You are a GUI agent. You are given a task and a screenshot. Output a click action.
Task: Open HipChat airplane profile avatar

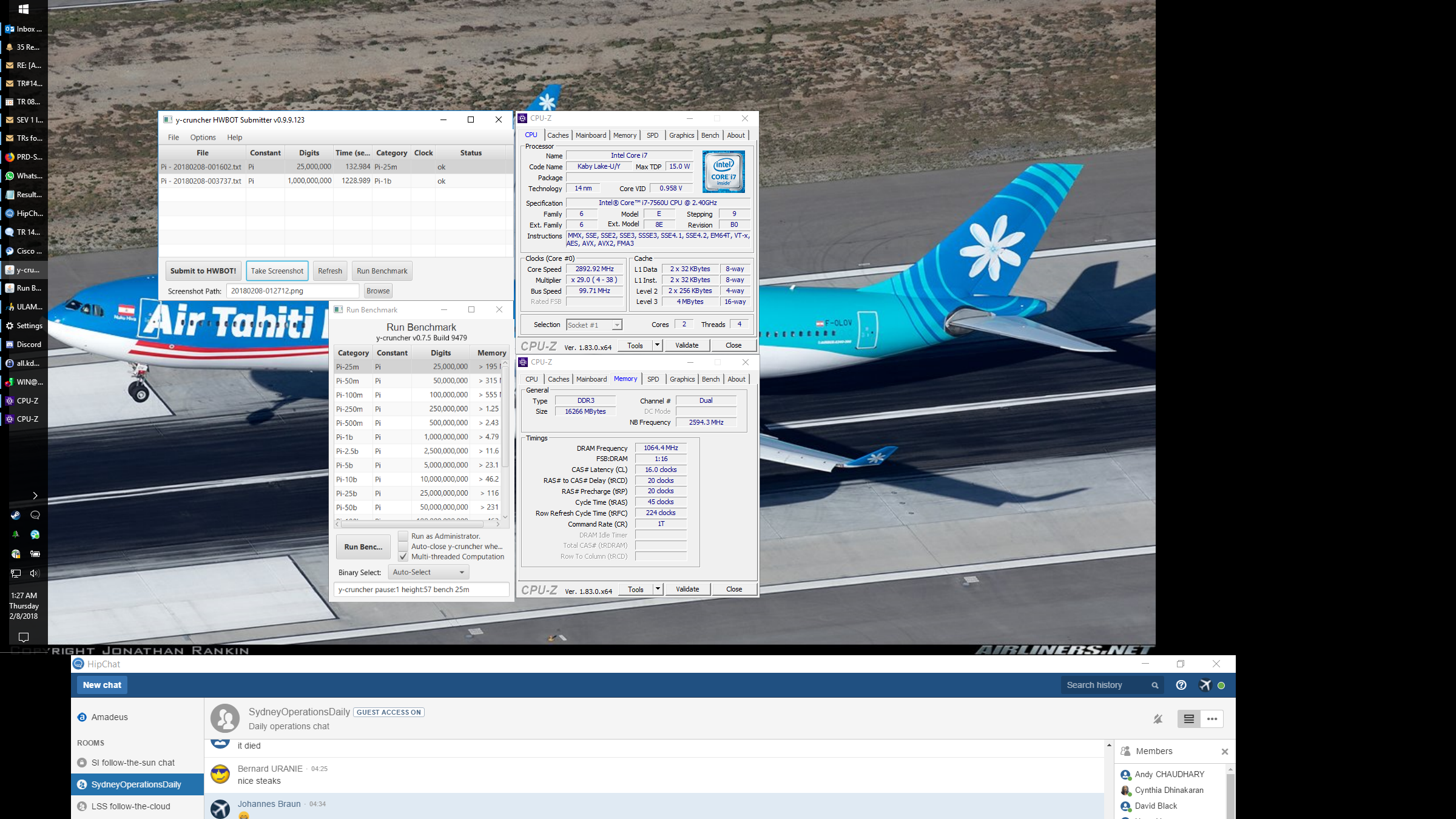click(1205, 685)
